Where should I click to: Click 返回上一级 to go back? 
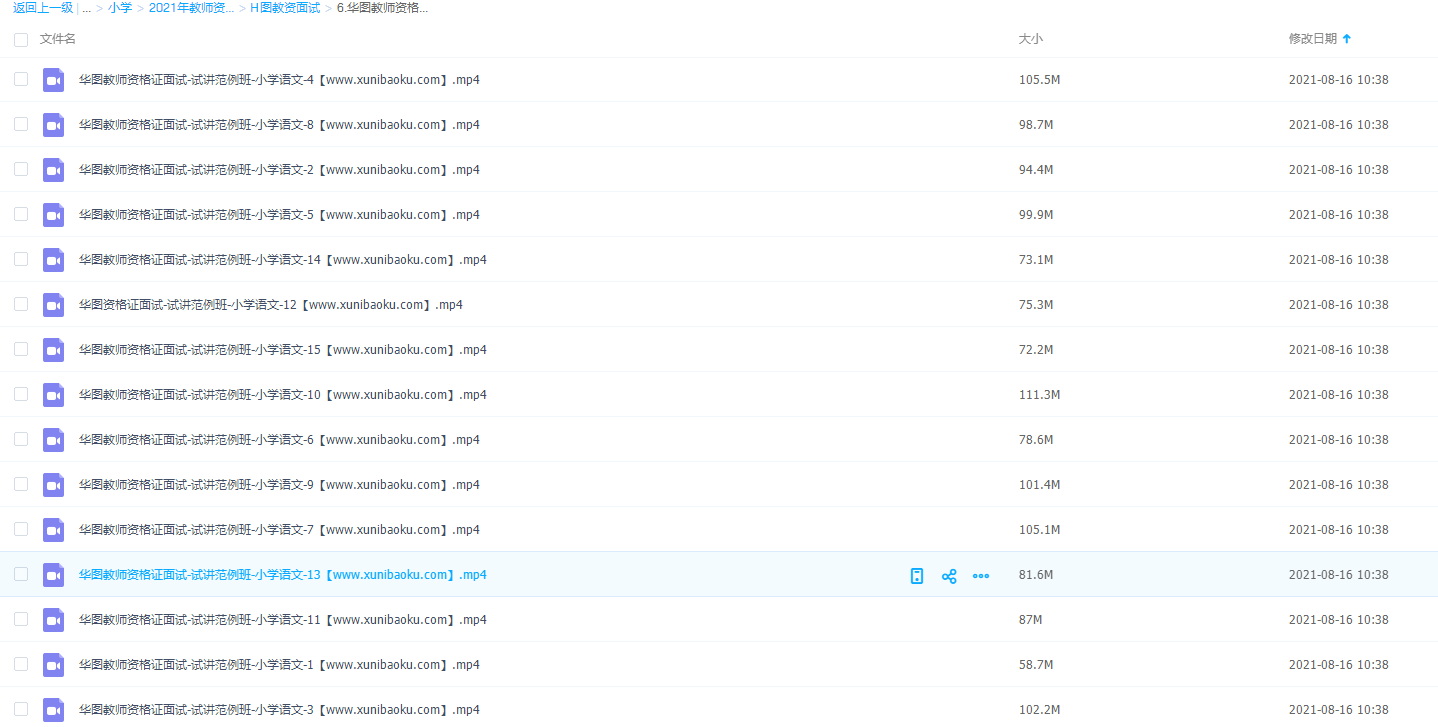click(x=42, y=8)
